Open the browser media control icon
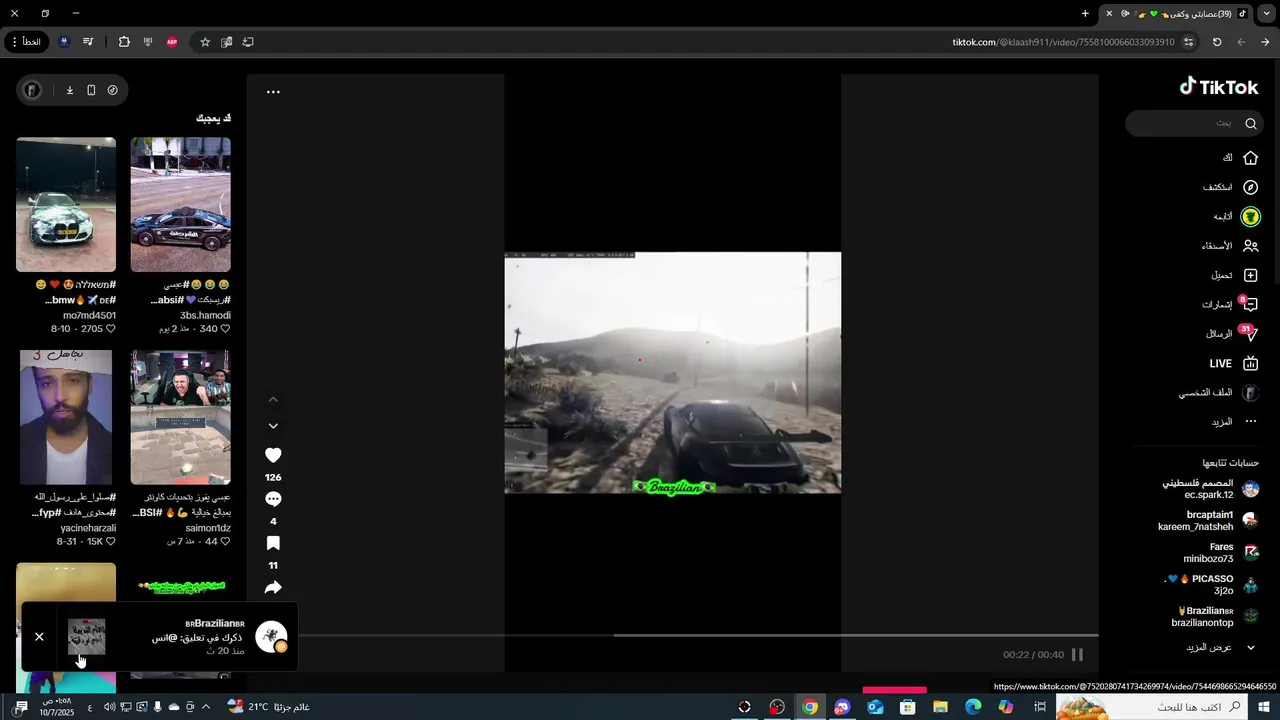The height and width of the screenshot is (720, 1280). pos(88,42)
